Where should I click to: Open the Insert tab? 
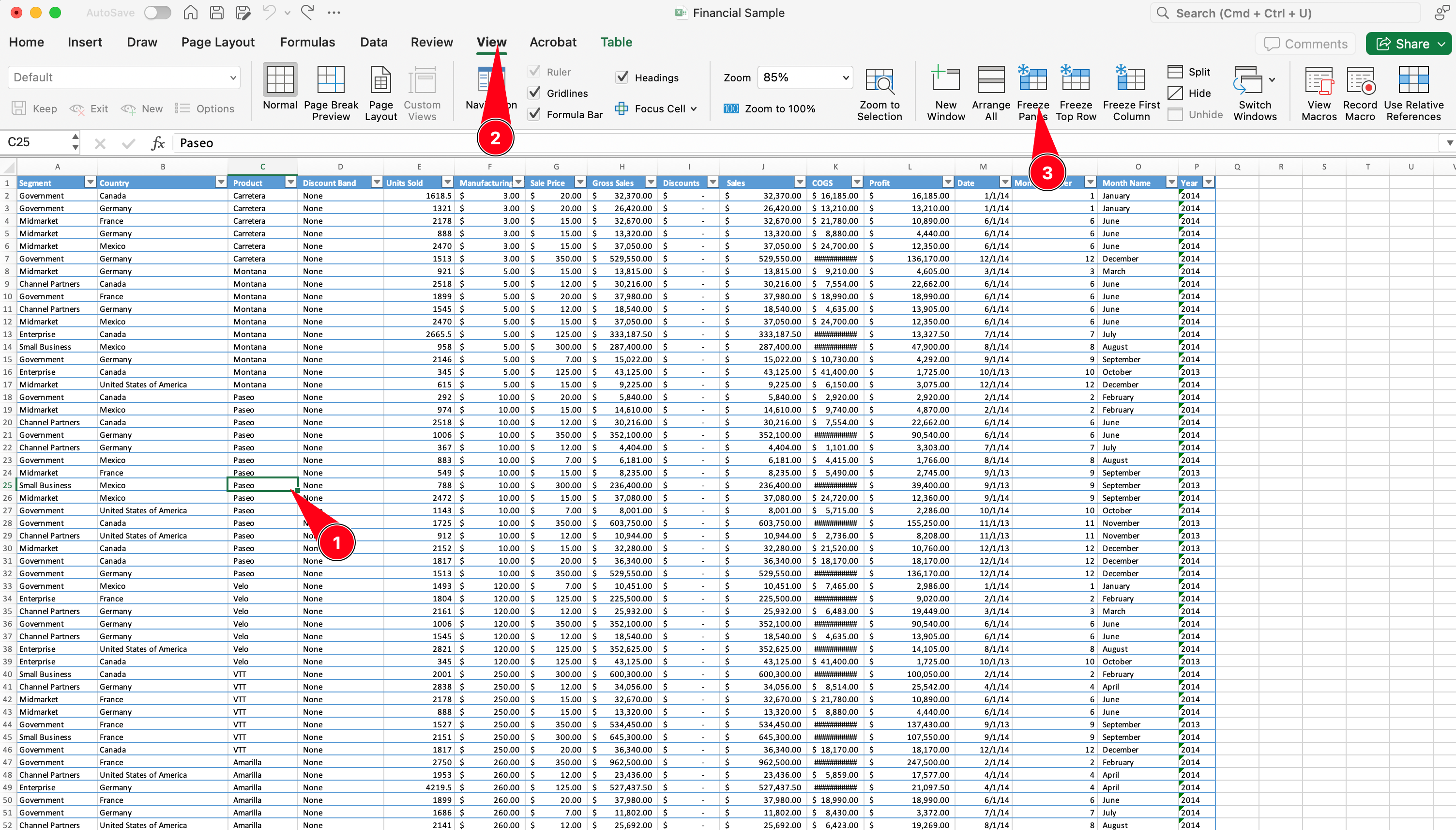(x=84, y=42)
